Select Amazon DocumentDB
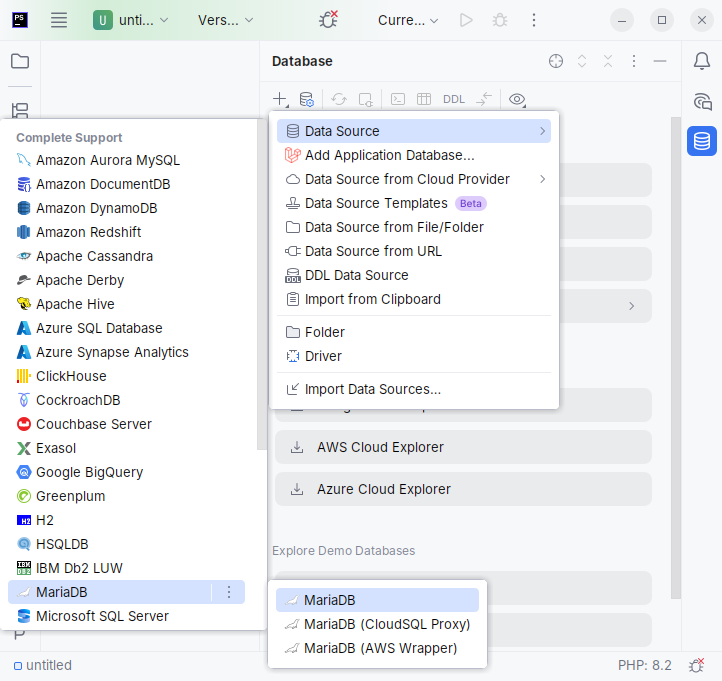Viewport: 722px width, 681px height. click(x=127, y=184)
